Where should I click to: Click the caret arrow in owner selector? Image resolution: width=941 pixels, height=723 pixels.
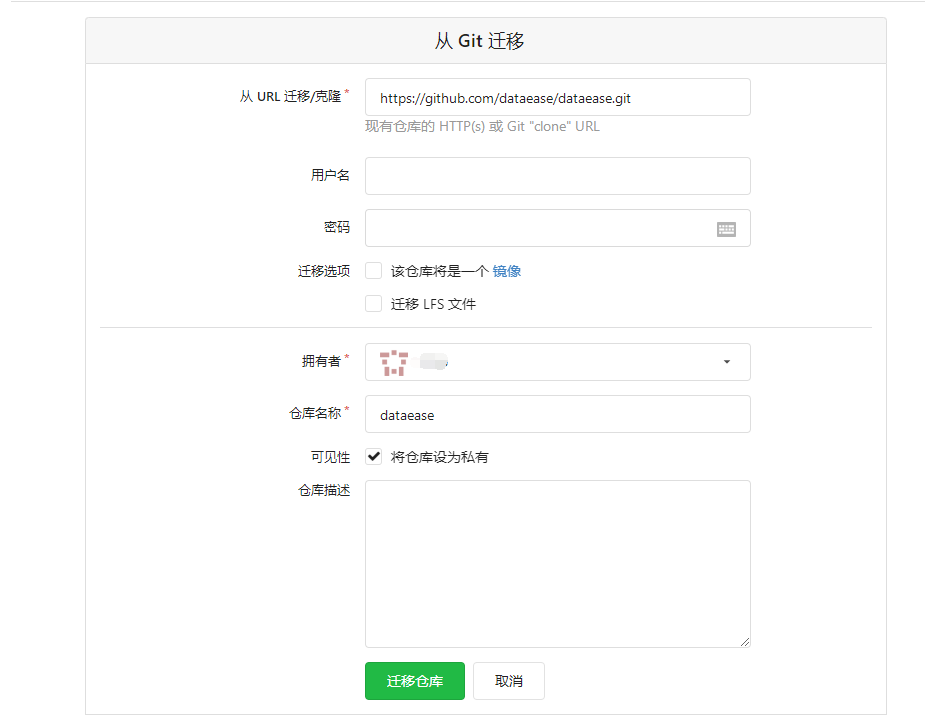point(727,362)
